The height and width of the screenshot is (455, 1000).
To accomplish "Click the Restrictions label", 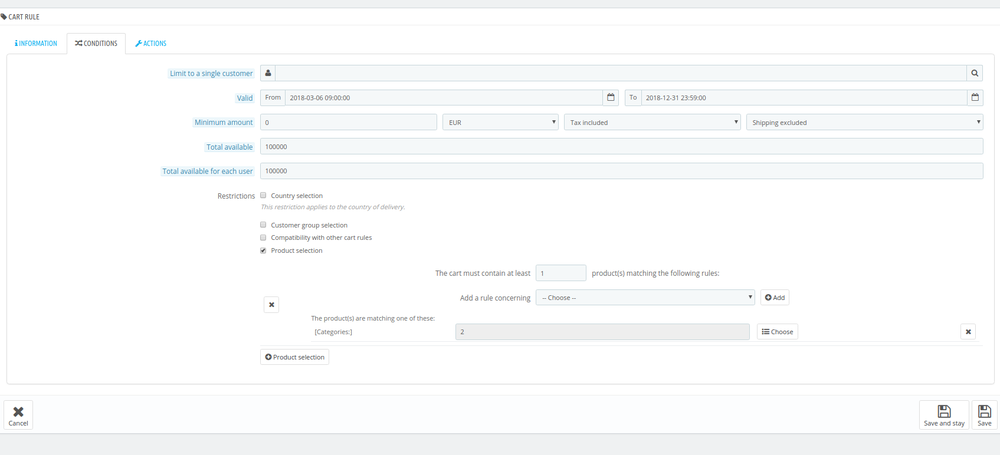I will 236,196.
